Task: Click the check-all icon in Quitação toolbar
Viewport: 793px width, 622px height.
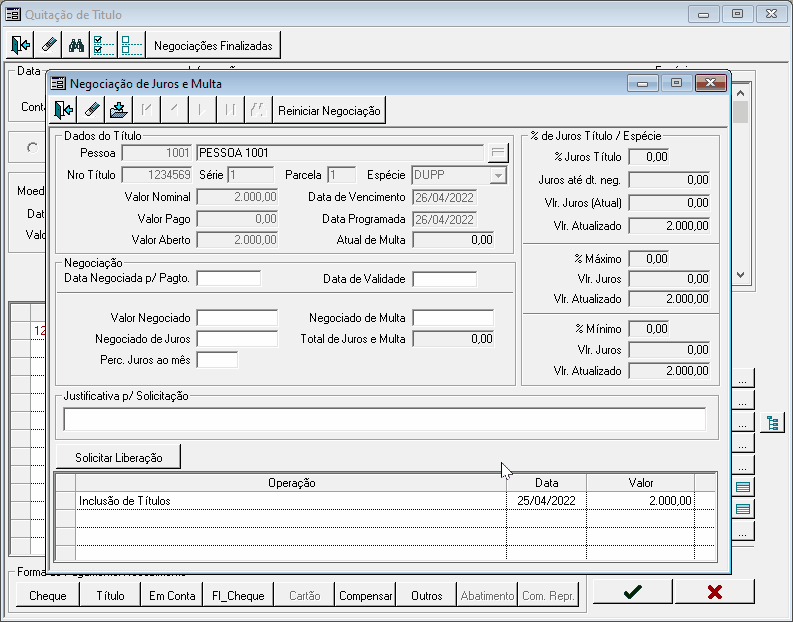Action: (103, 45)
